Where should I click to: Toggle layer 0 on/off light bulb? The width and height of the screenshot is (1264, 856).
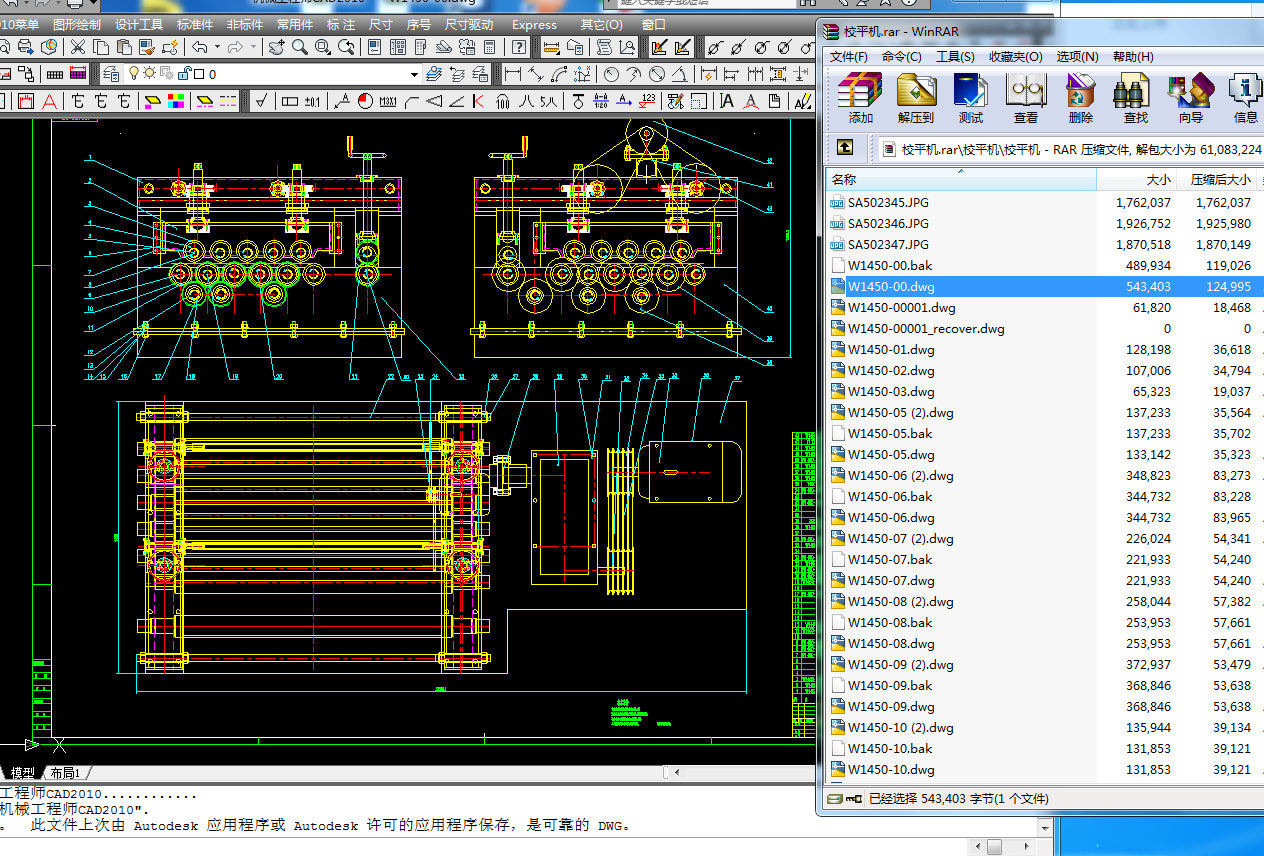coord(135,74)
